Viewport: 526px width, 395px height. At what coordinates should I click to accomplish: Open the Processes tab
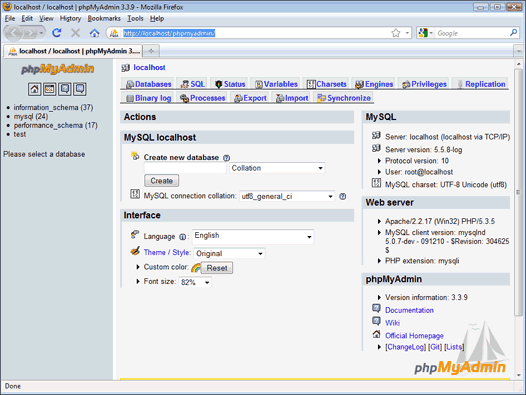point(202,98)
